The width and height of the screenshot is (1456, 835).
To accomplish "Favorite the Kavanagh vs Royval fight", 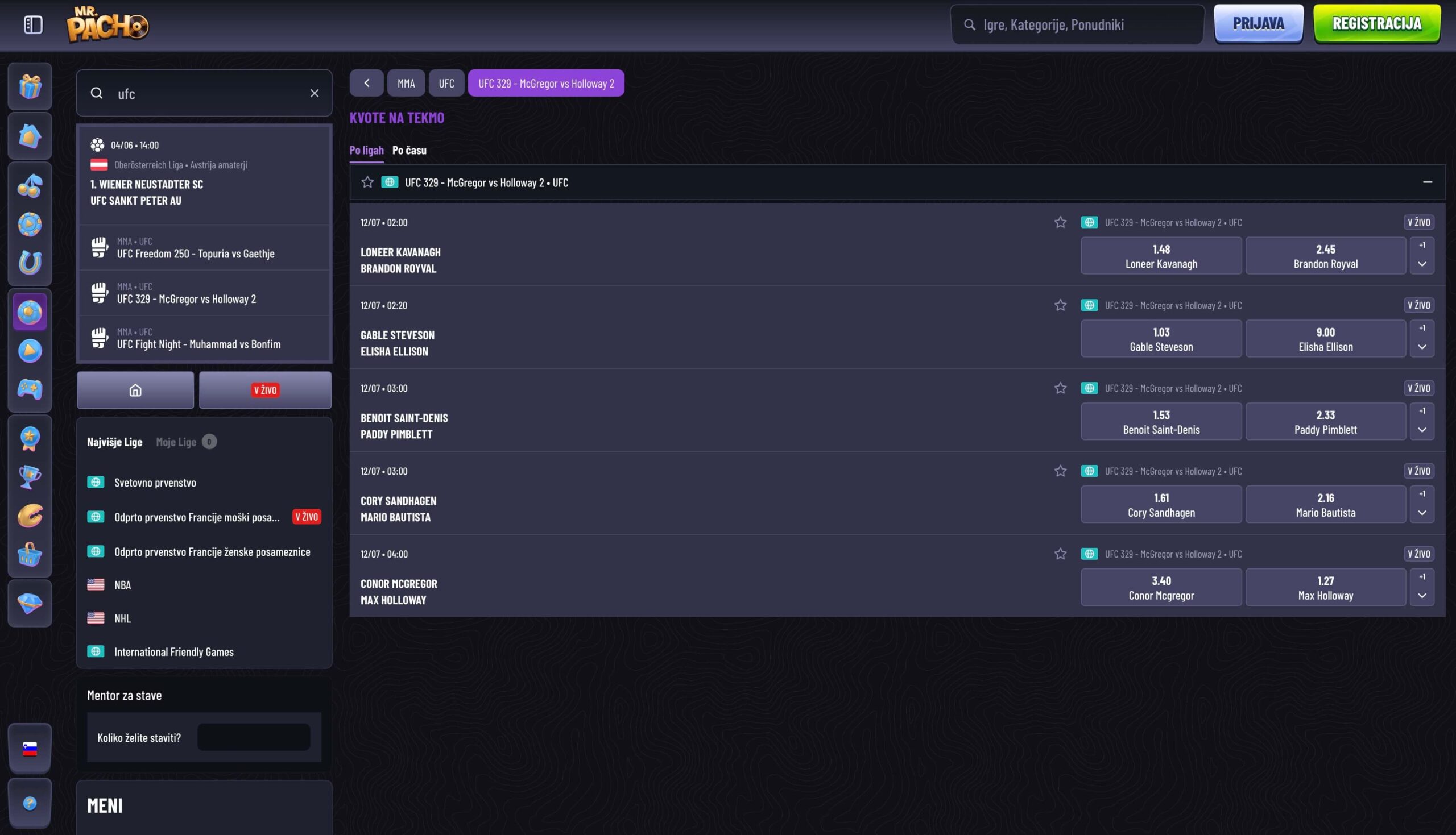I will coord(1060,222).
